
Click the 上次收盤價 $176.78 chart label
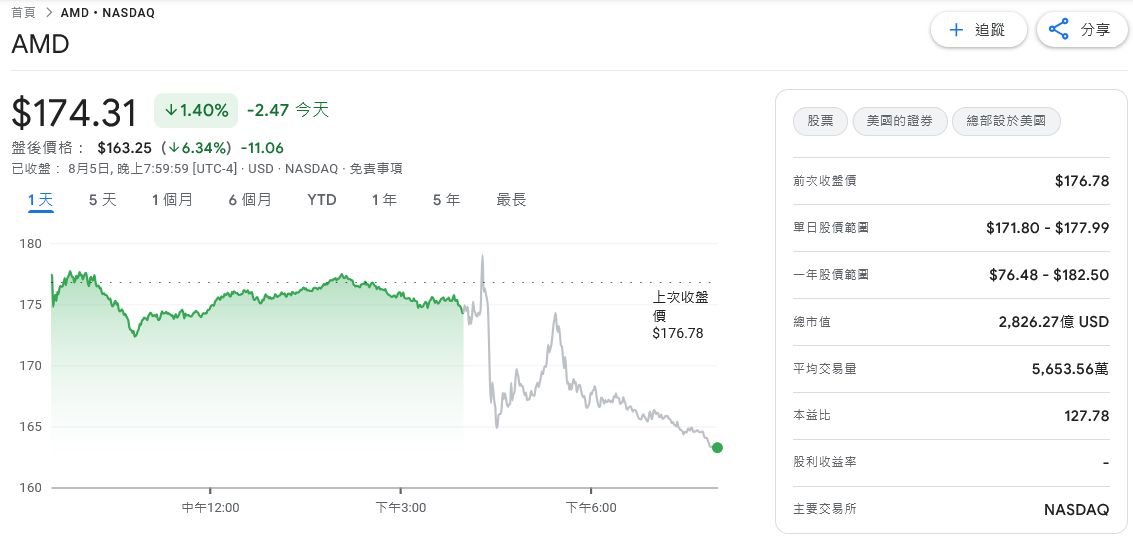[x=679, y=315]
